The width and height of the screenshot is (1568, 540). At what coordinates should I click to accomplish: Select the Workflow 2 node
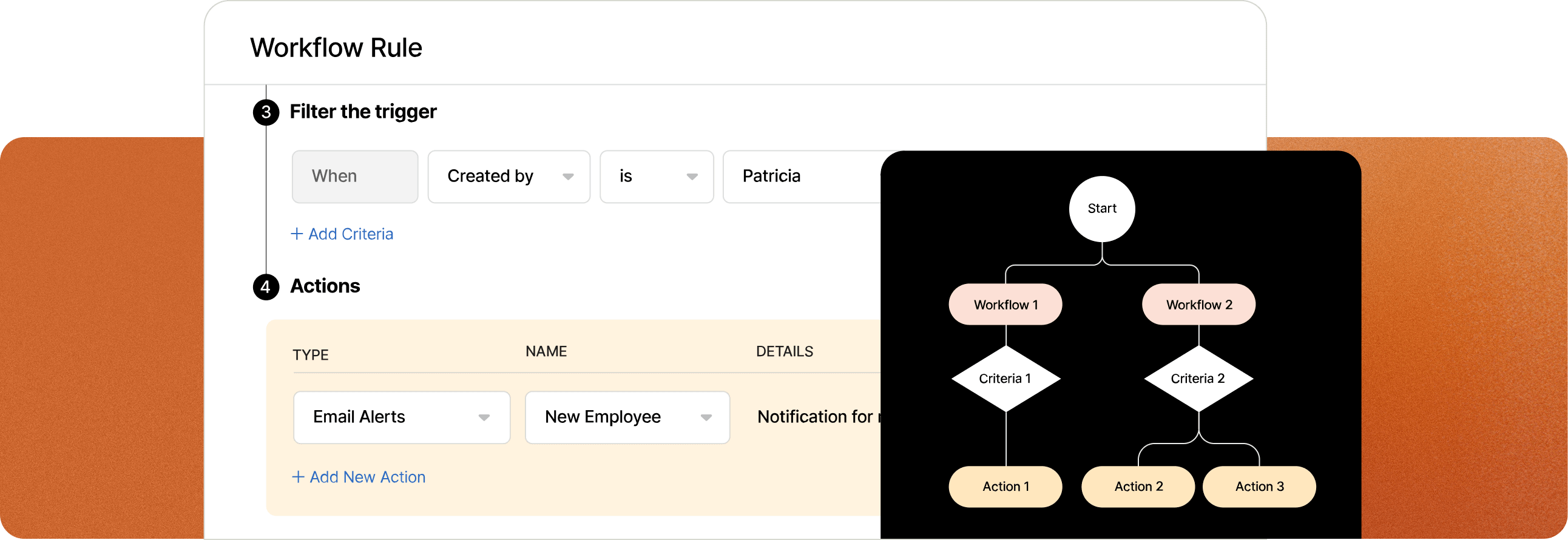coord(1198,305)
